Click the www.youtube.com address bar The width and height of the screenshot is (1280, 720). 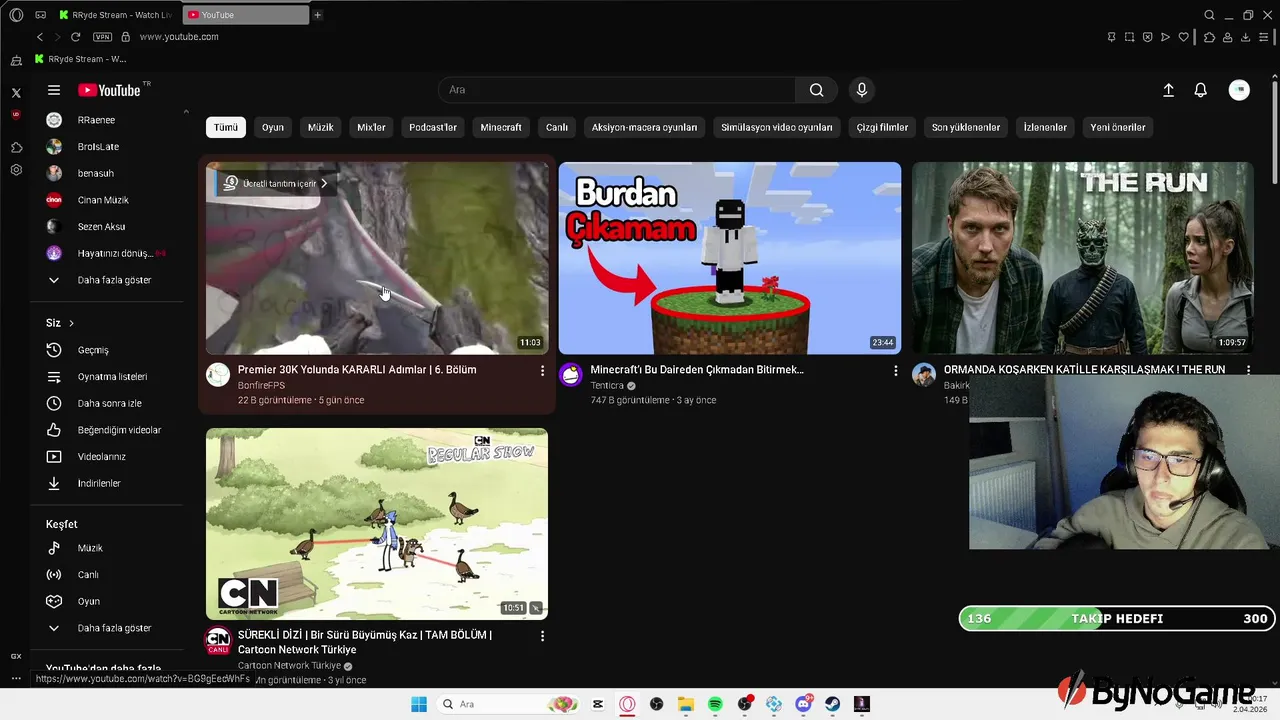click(x=179, y=37)
